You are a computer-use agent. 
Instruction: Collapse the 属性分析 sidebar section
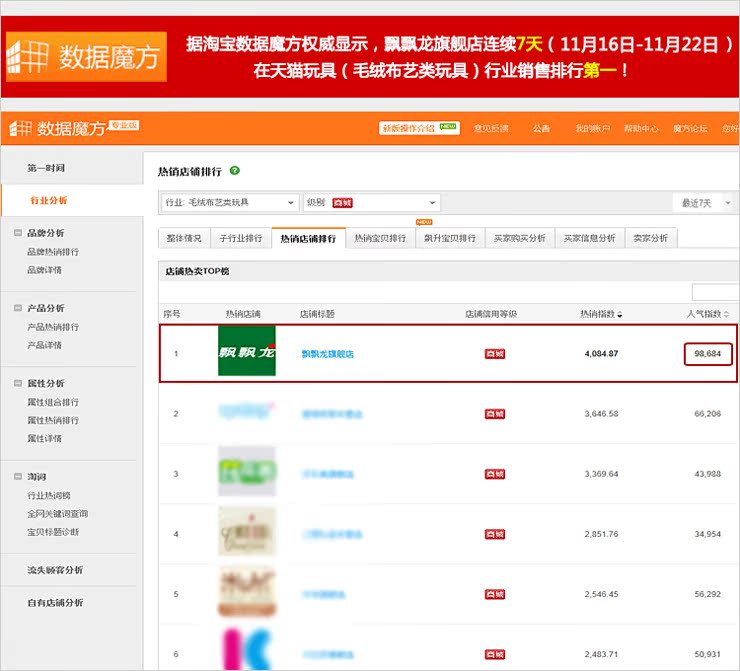[x=18, y=383]
